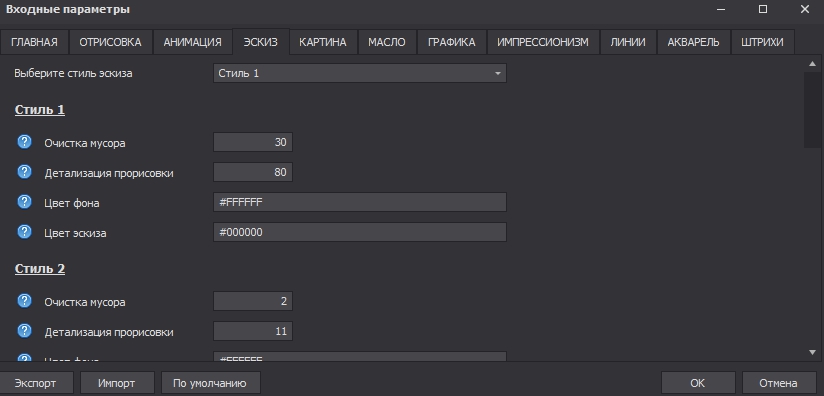Click help icon for Style 1 Детализация прорисовки

[x=24, y=172]
